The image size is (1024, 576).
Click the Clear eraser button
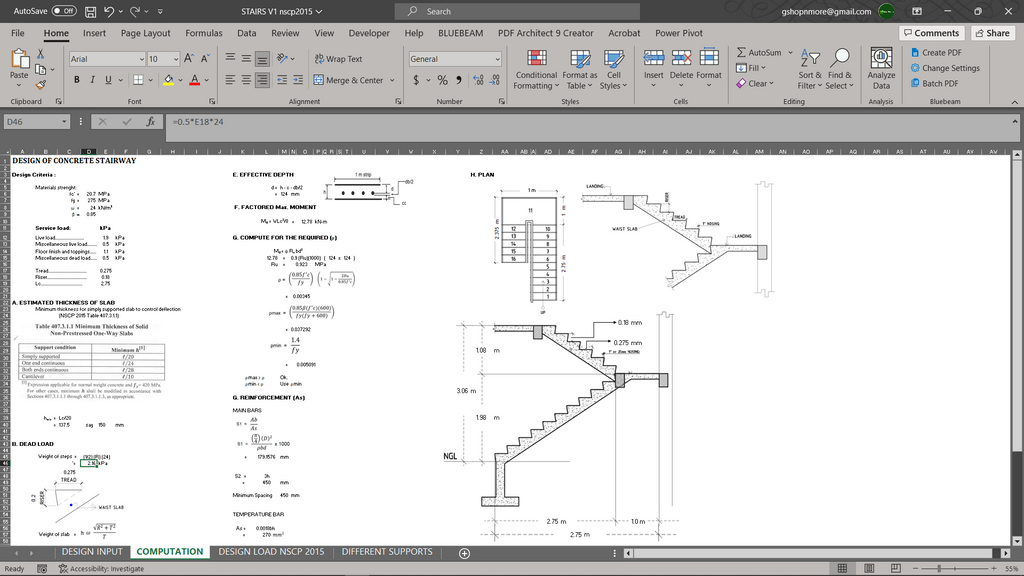(755, 84)
